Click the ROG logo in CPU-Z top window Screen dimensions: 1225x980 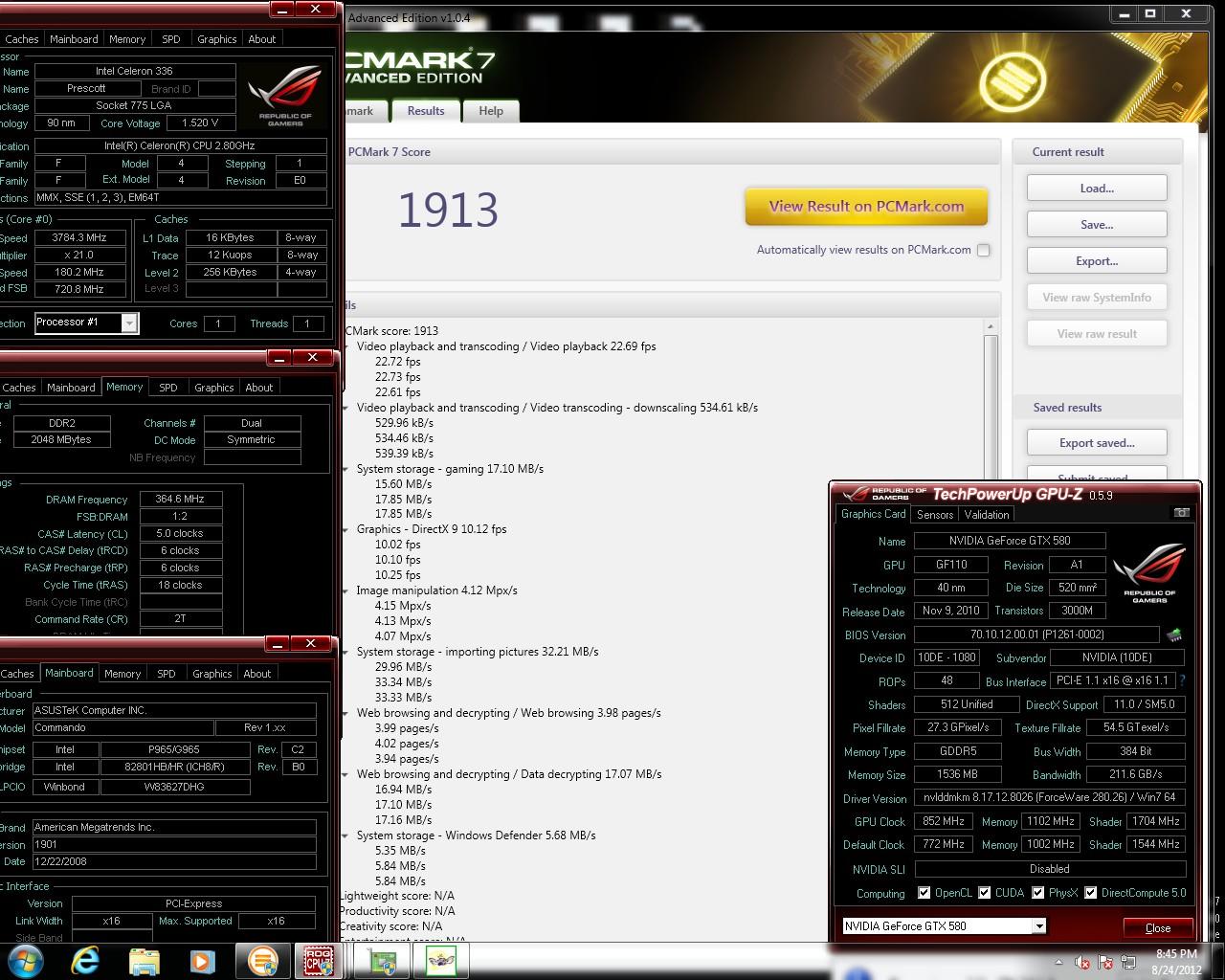click(x=284, y=96)
